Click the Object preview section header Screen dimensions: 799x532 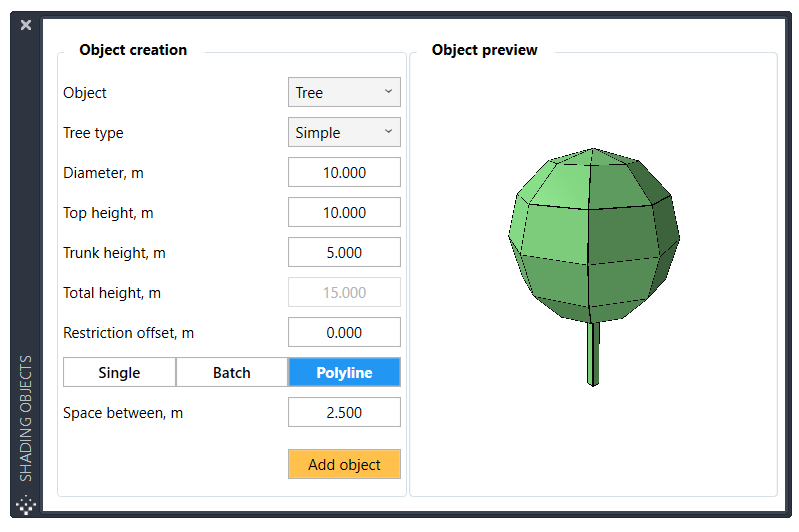pyautogui.click(x=484, y=50)
